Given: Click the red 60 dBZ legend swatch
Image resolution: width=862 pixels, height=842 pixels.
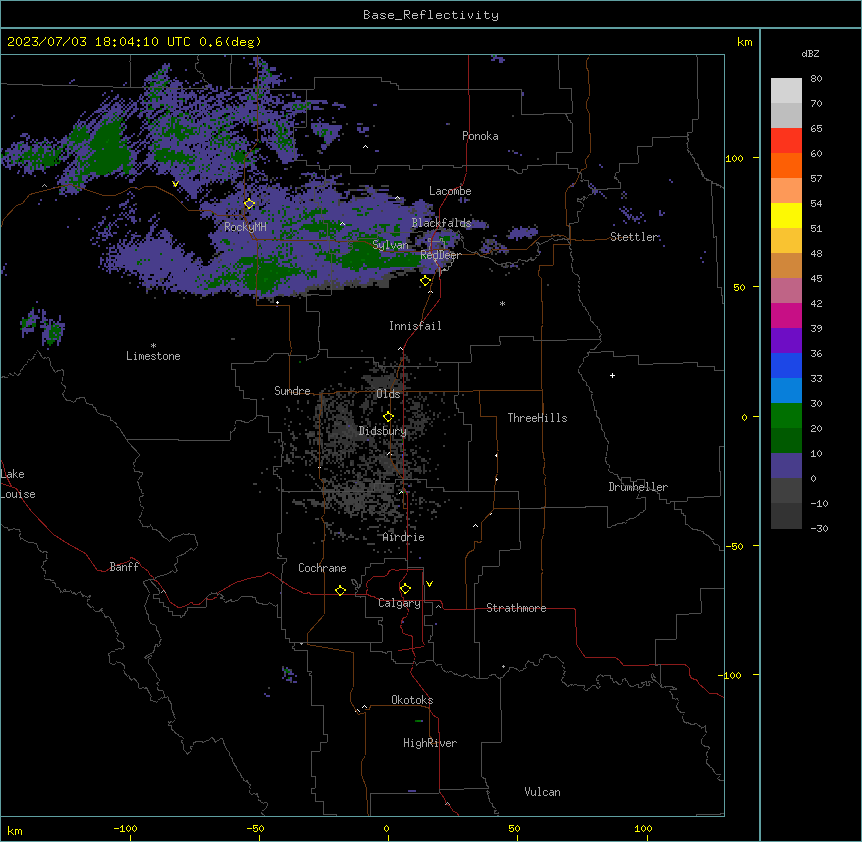Looking at the screenshot, I should [786, 140].
